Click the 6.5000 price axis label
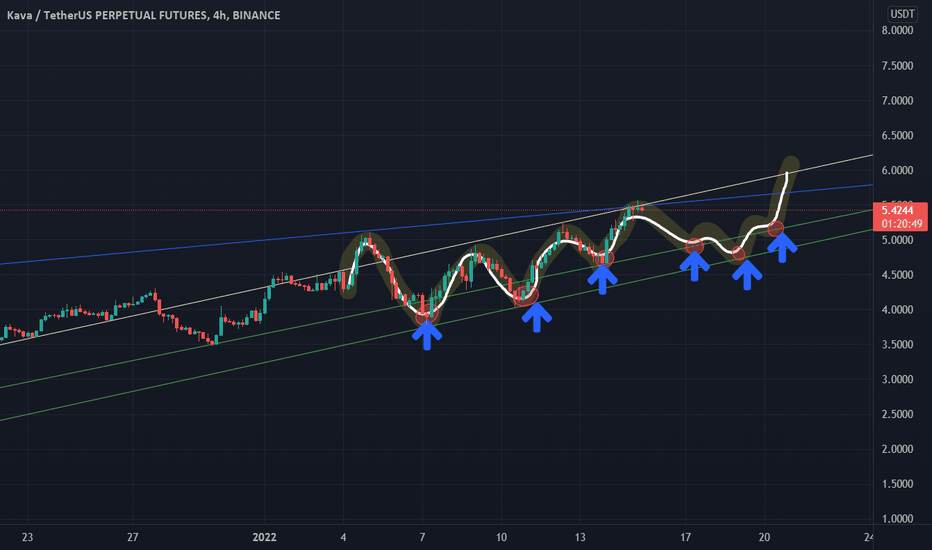932x550 pixels. (x=897, y=136)
